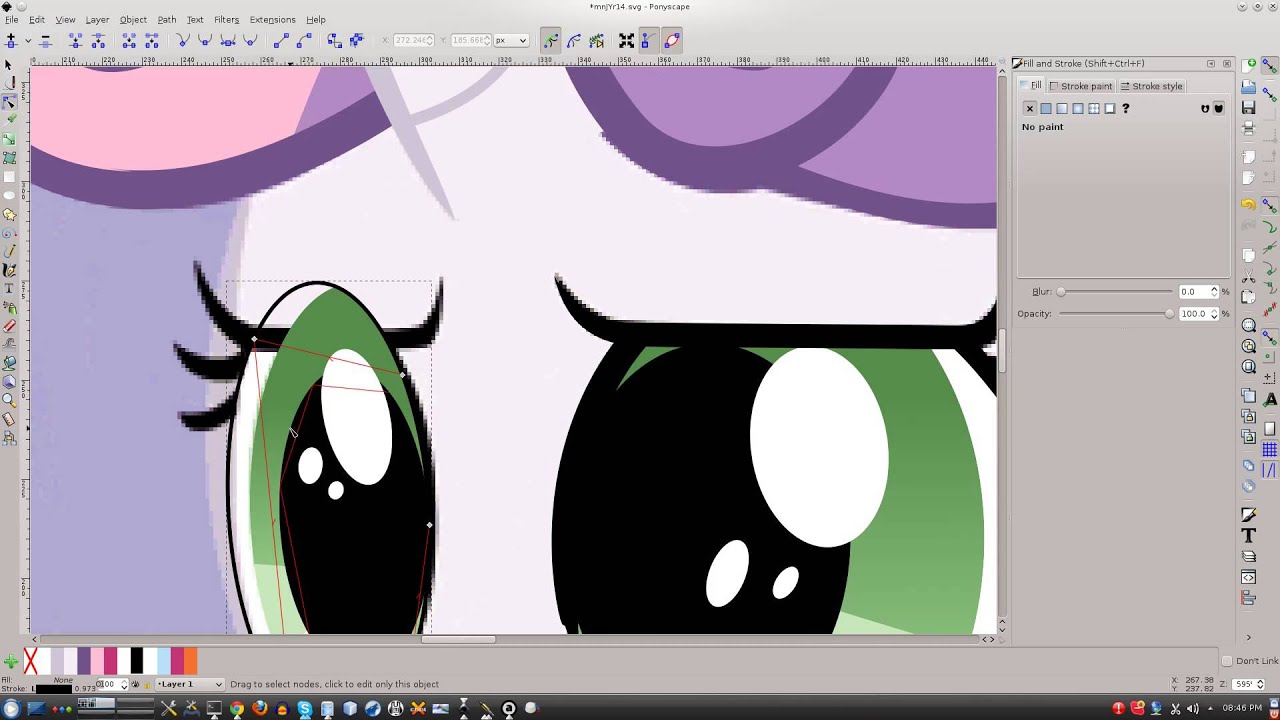Click the Insert new nodes button

pos(11,41)
